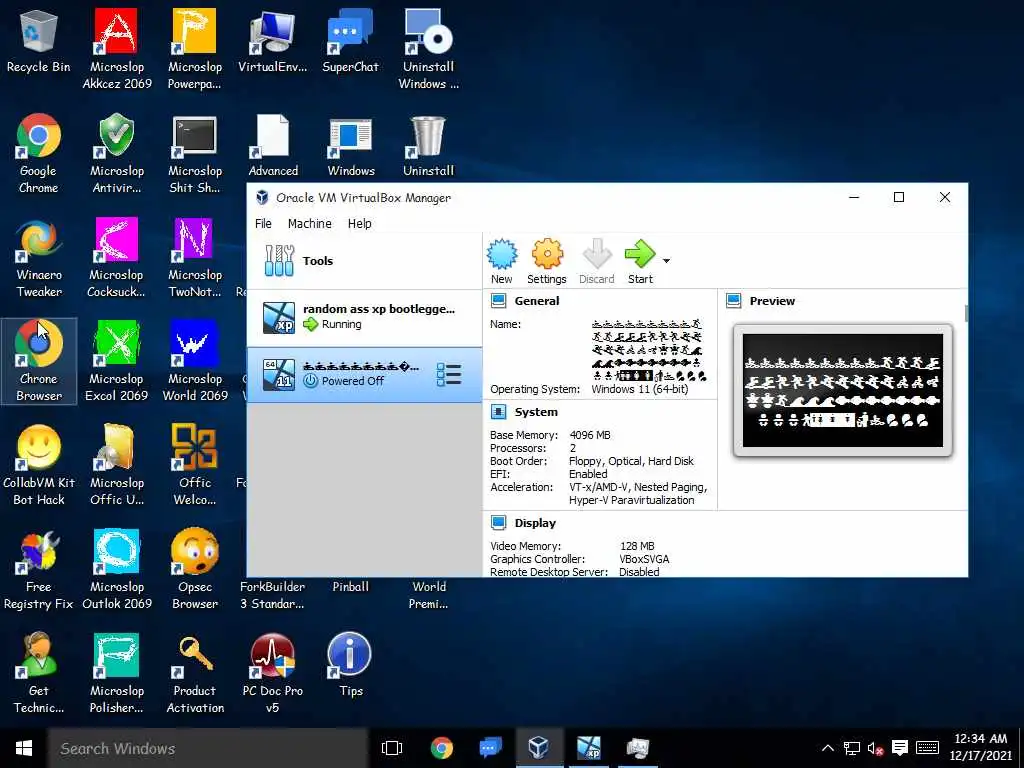Select the Free Registry Fix icon
1024x768 pixels.
pos(39,569)
